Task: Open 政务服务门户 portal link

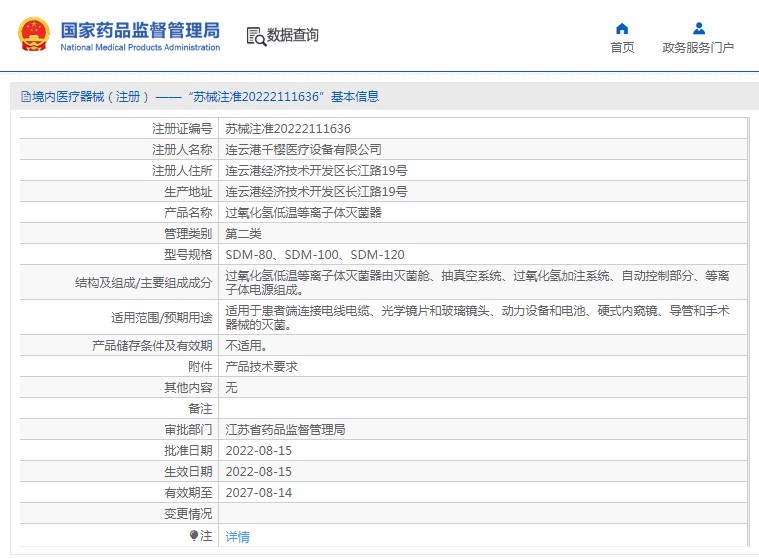Action: 698,47
